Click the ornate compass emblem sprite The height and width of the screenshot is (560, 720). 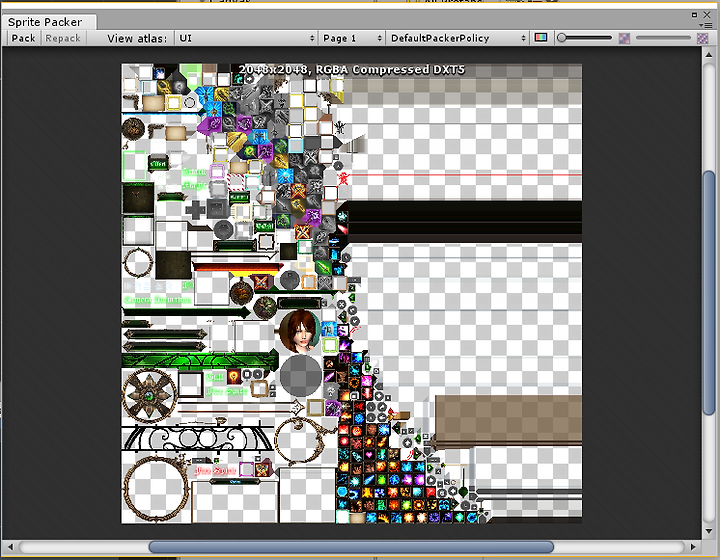[x=149, y=396]
